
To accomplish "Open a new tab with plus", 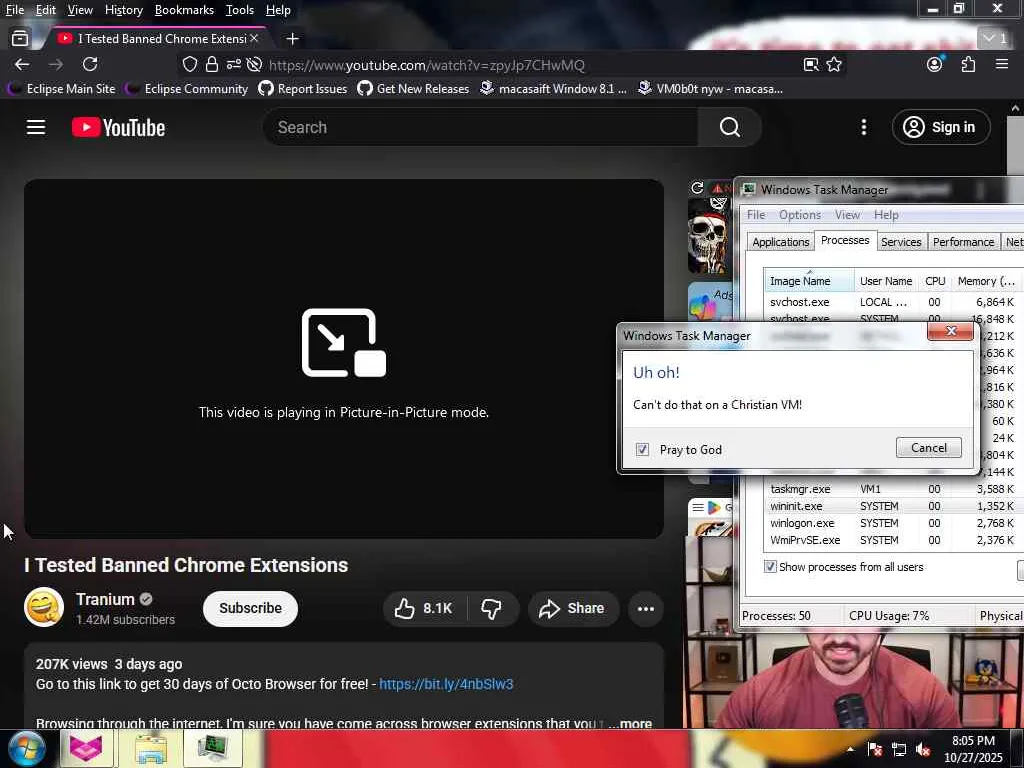I will pyautogui.click(x=293, y=39).
